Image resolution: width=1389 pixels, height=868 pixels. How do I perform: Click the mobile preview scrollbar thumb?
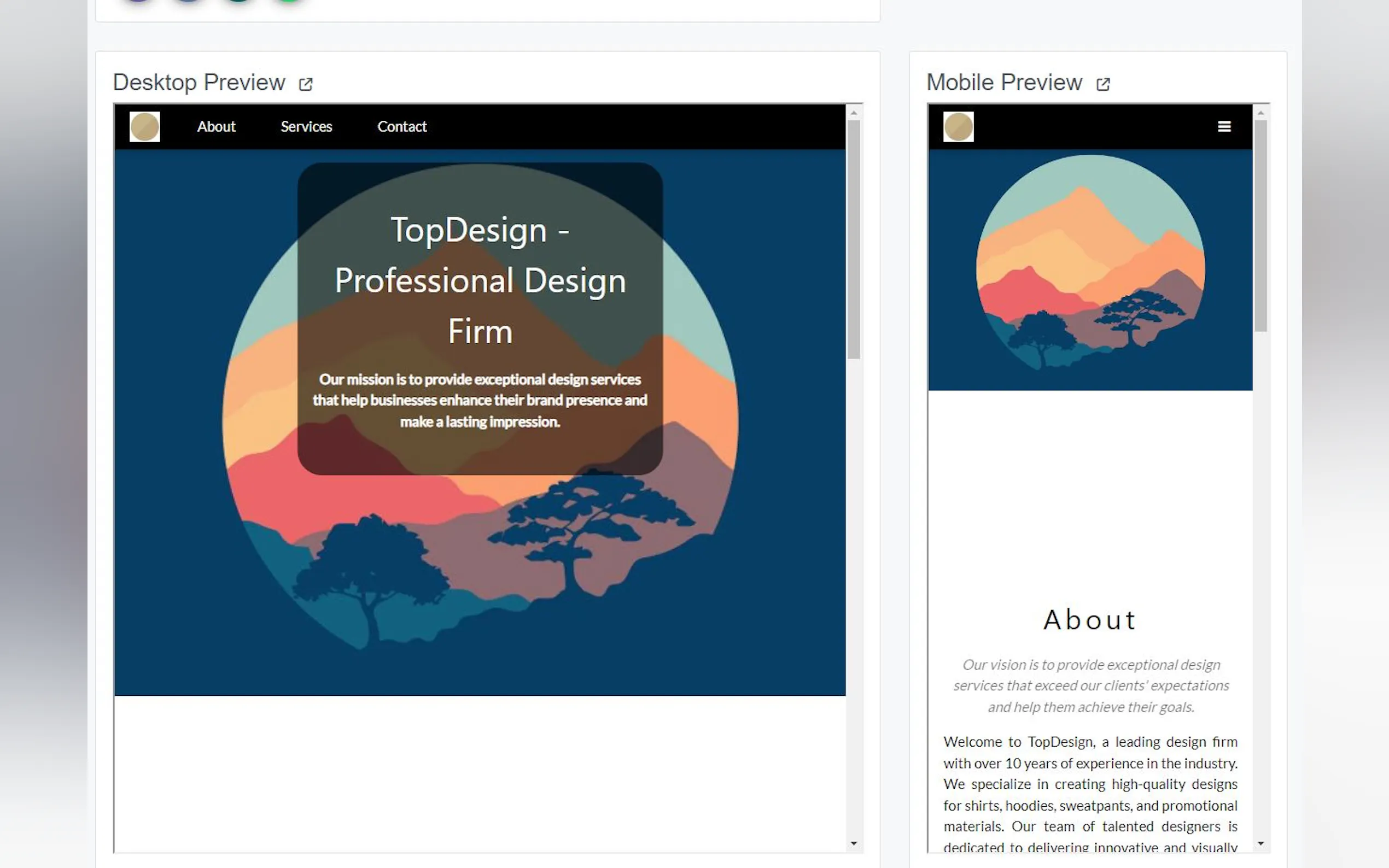pyautogui.click(x=1260, y=225)
